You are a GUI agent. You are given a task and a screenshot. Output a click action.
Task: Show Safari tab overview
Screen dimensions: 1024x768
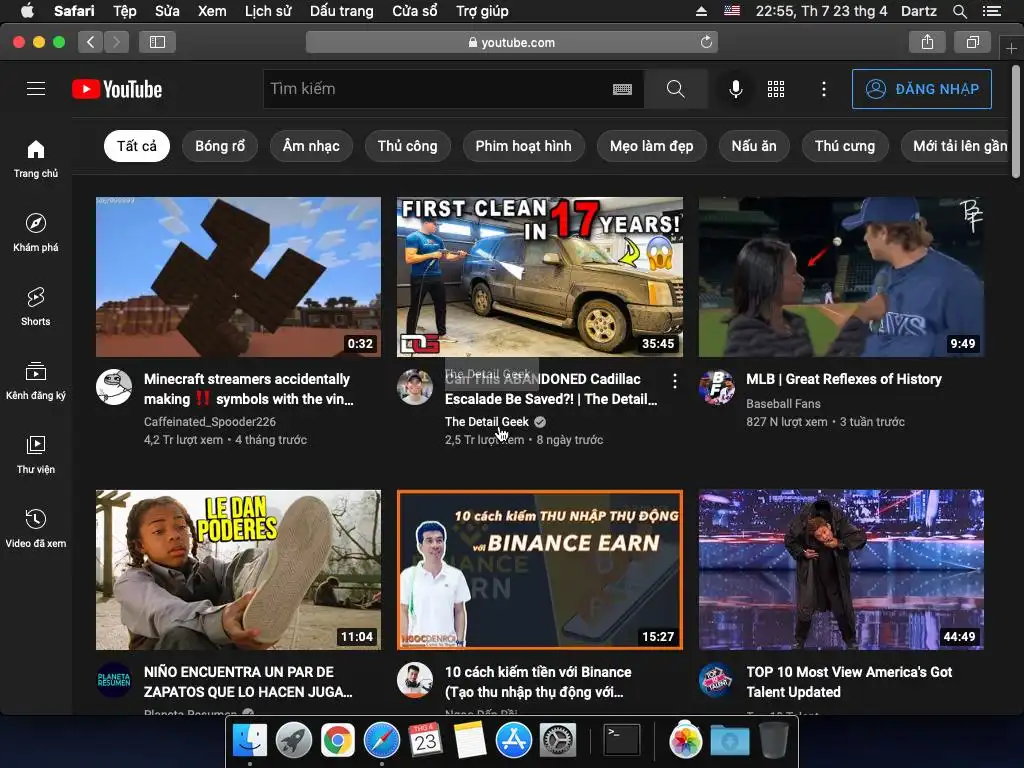972,42
